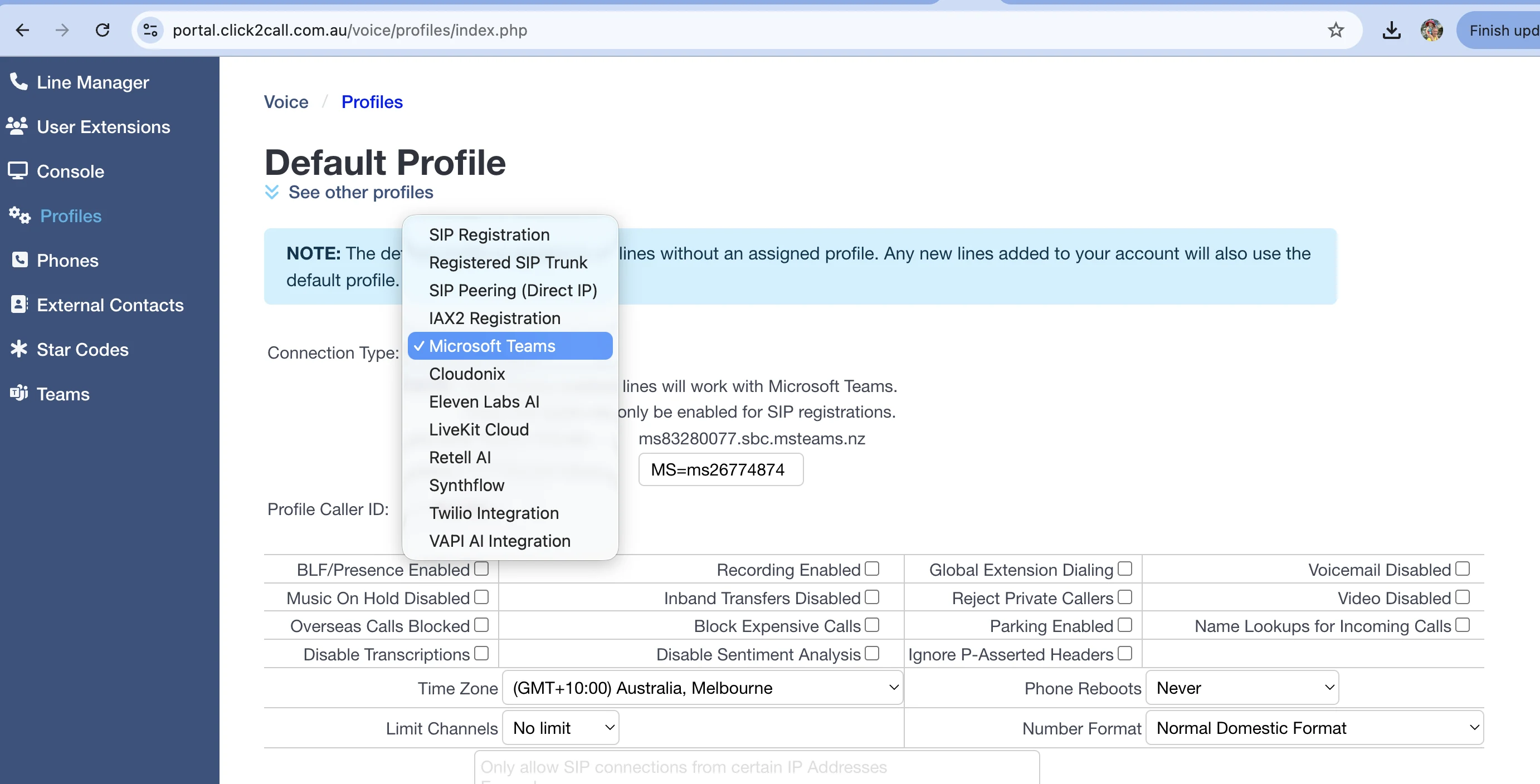Open See other profiles link
Viewport: 1540px width, 784px height.
coord(360,193)
